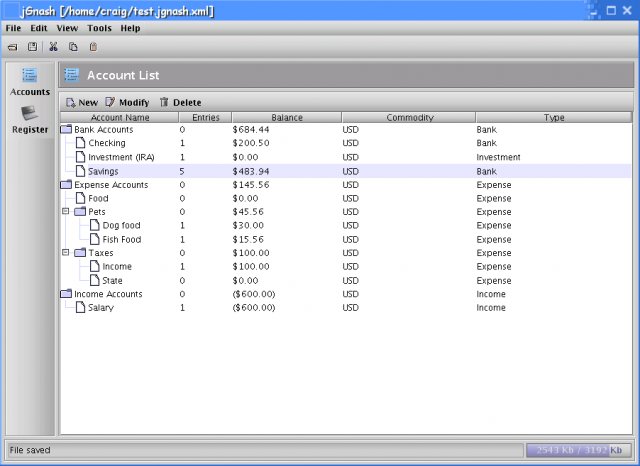640x466 pixels.
Task: Open the Register sidebar view
Action: pos(30,120)
